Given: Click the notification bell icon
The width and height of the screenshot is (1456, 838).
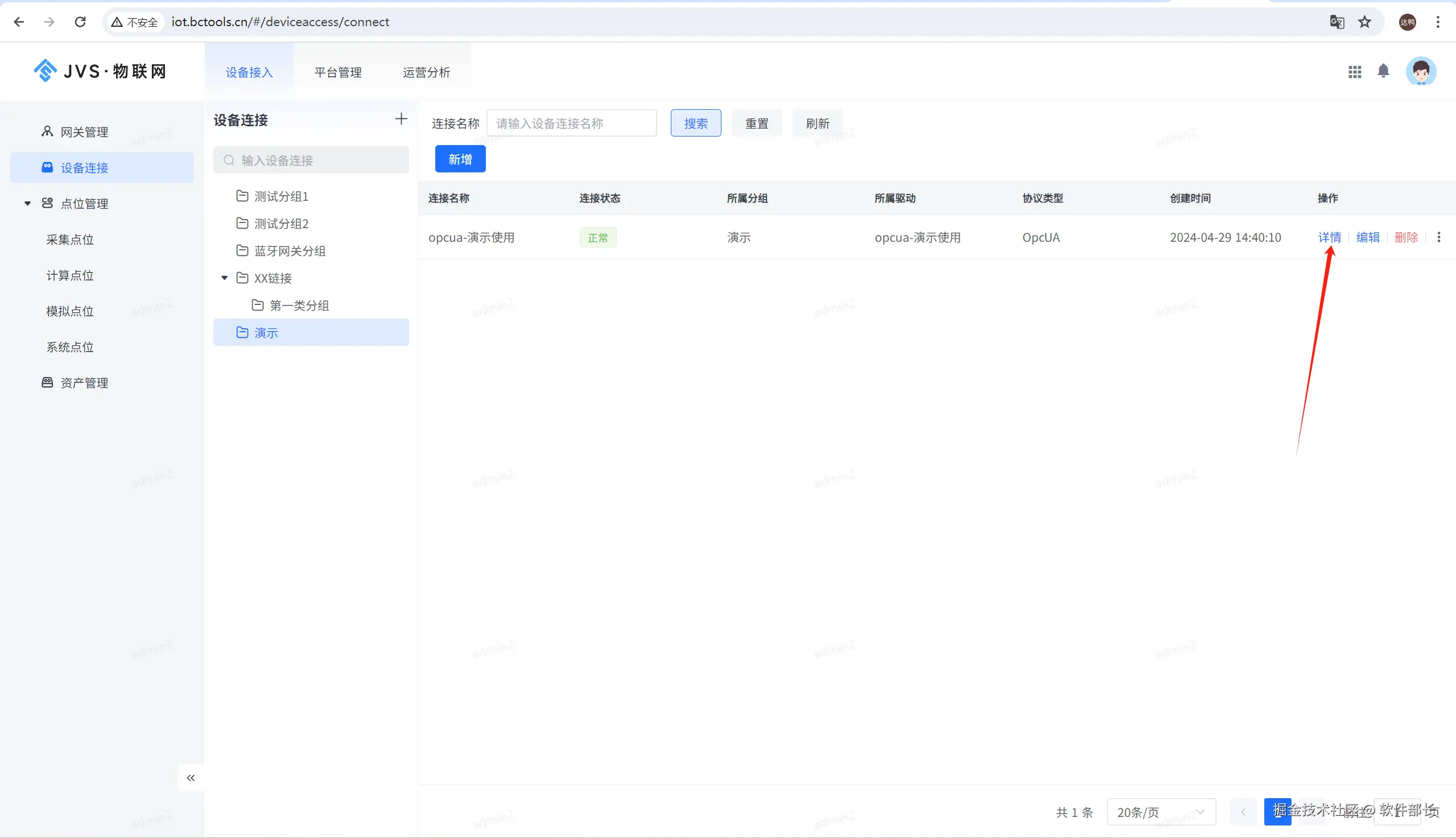Looking at the screenshot, I should (1384, 71).
